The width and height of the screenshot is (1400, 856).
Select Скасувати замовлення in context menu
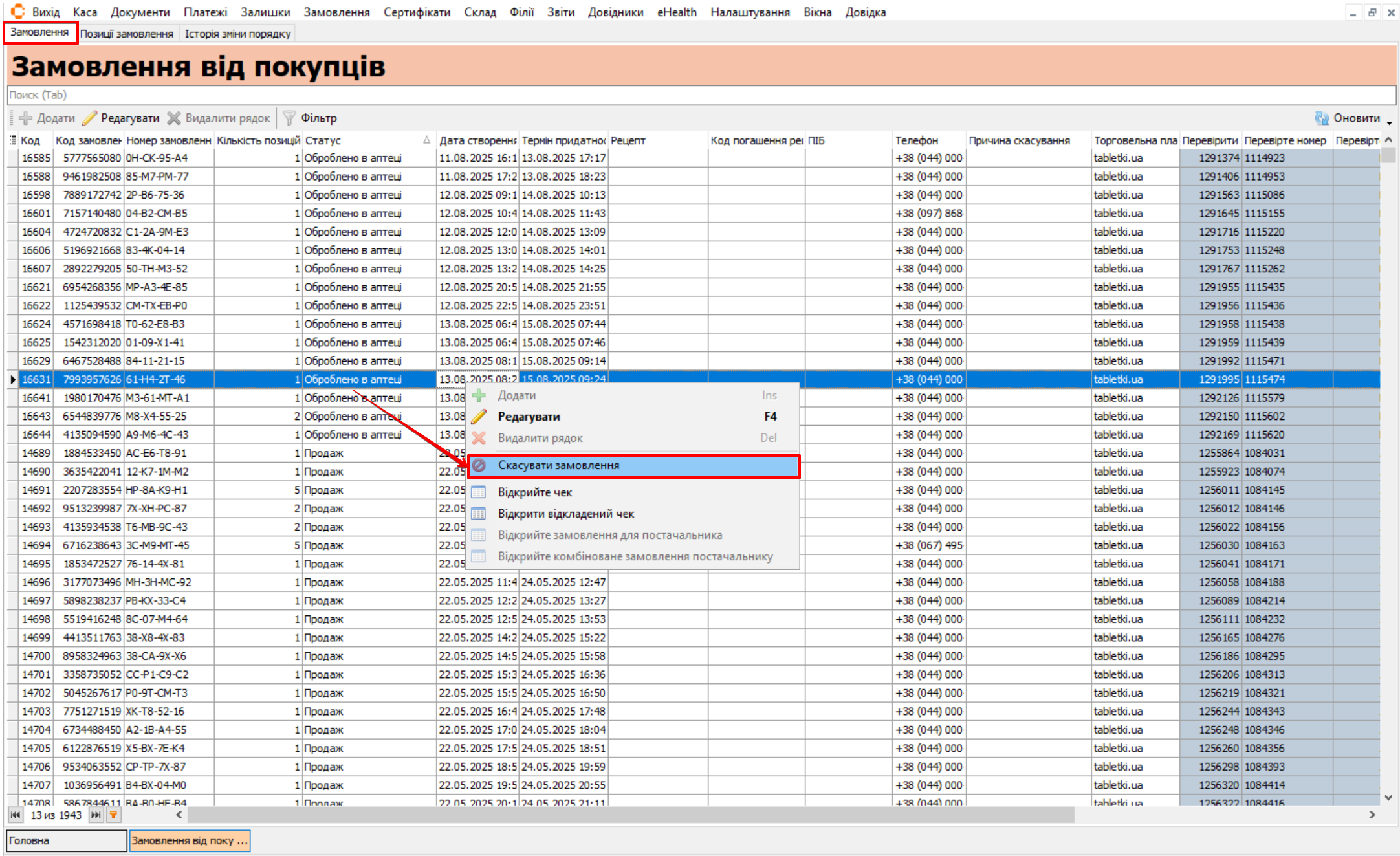pyautogui.click(x=558, y=466)
